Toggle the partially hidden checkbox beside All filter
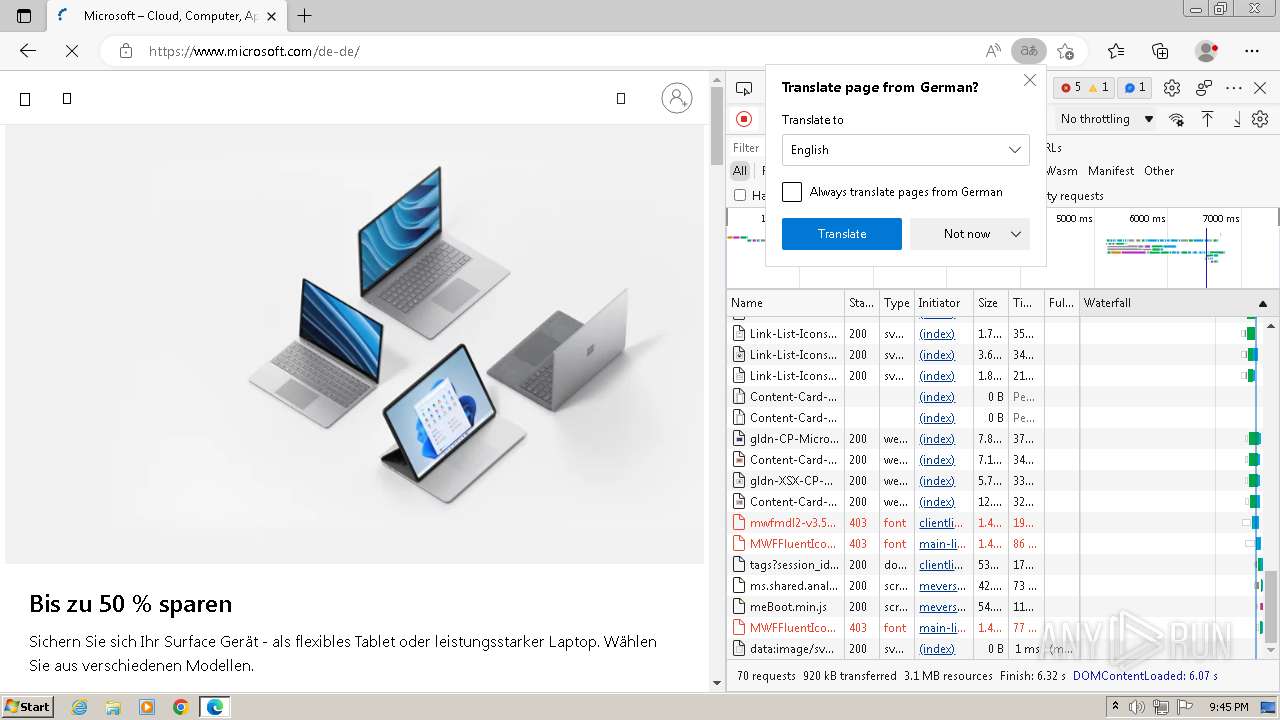Screen dimensions: 1280x720 pos(740,195)
